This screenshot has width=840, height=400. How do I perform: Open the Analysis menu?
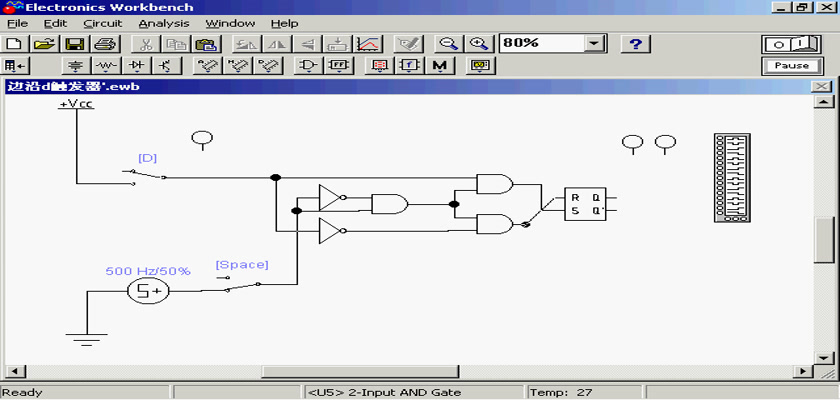tap(164, 24)
